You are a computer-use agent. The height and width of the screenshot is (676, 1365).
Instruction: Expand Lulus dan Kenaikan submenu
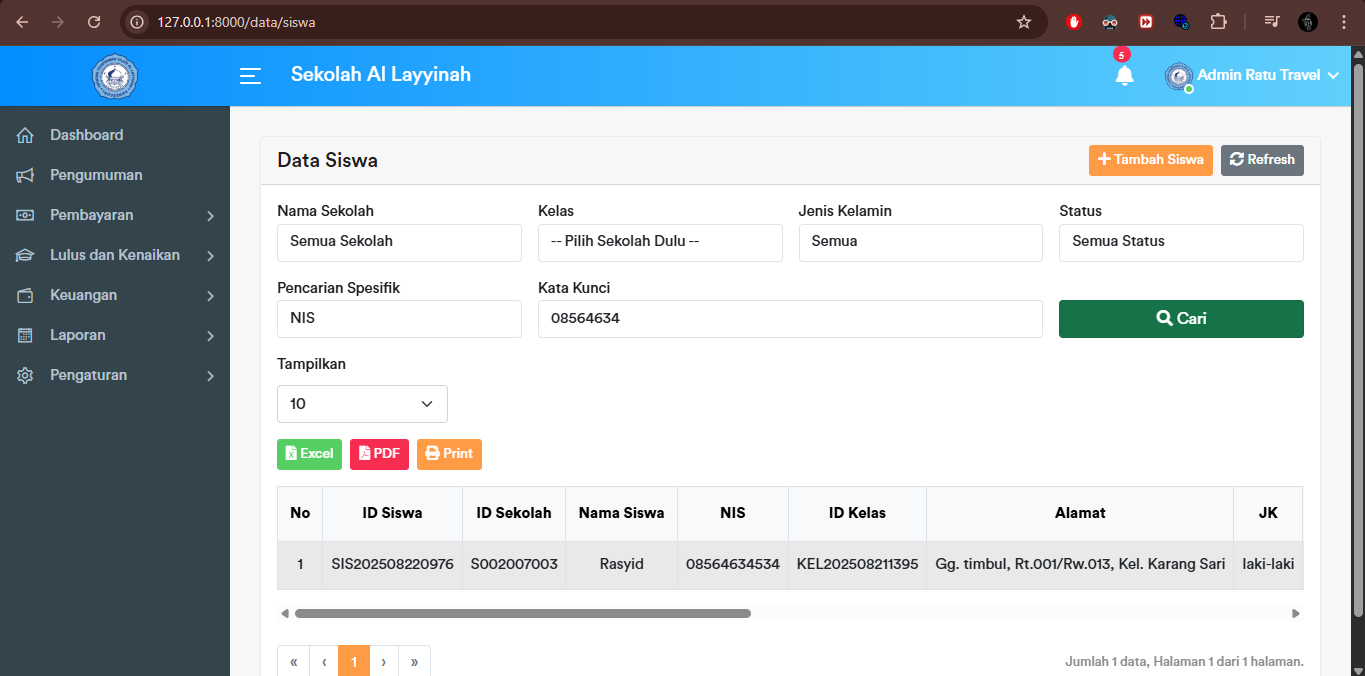(115, 255)
